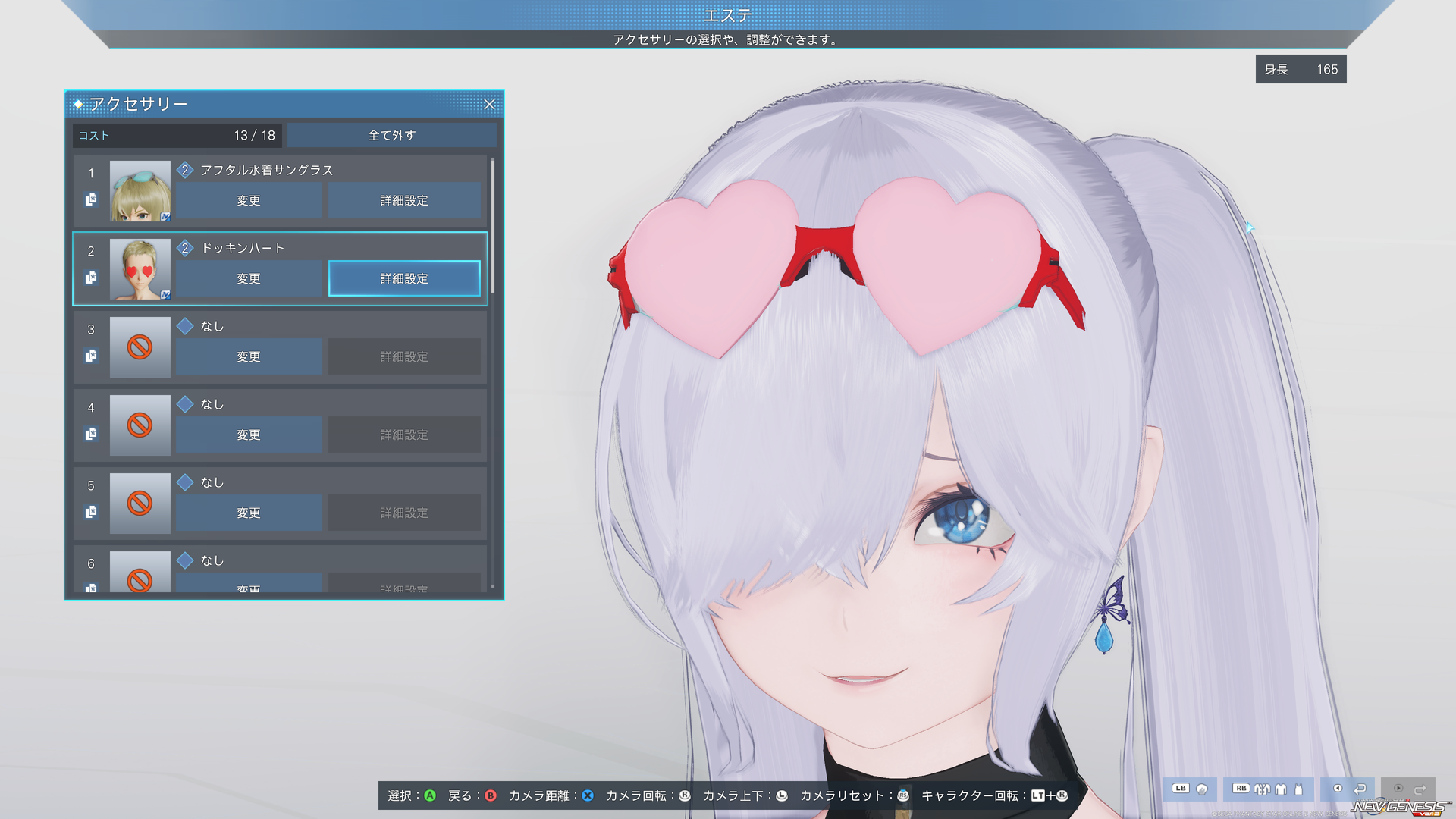Click the copy icon in slot 1
The image size is (1456, 819).
click(x=91, y=199)
